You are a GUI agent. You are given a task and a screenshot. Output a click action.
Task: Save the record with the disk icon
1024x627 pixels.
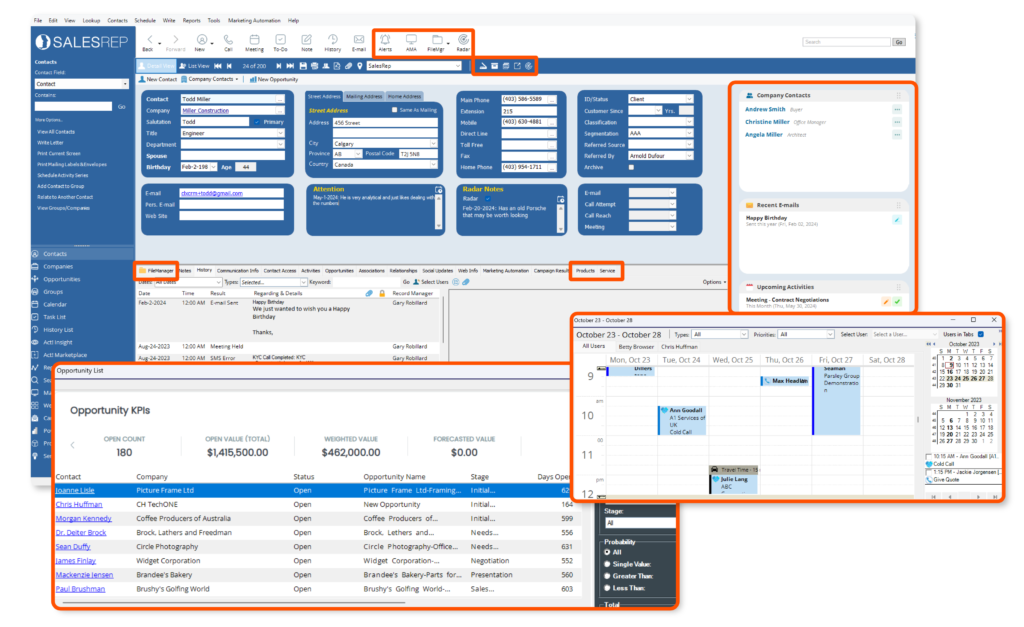(303, 66)
